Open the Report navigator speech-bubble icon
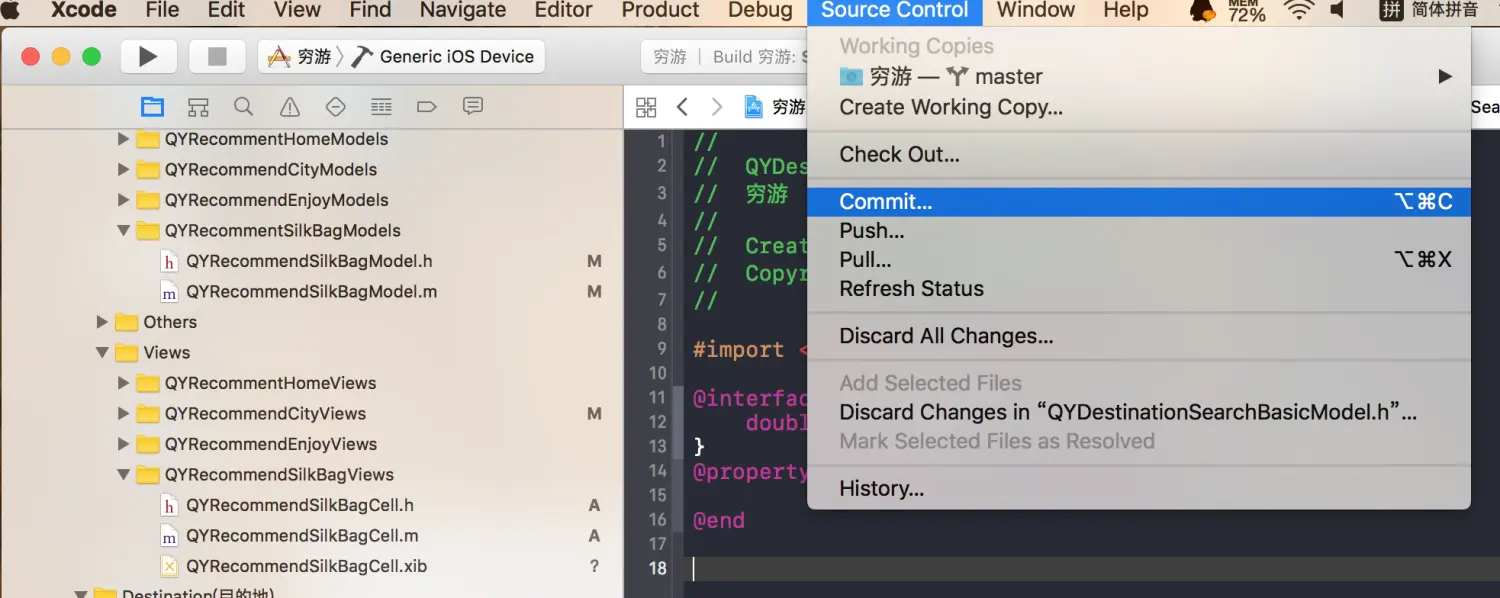The height and width of the screenshot is (598, 1500). pos(473,106)
